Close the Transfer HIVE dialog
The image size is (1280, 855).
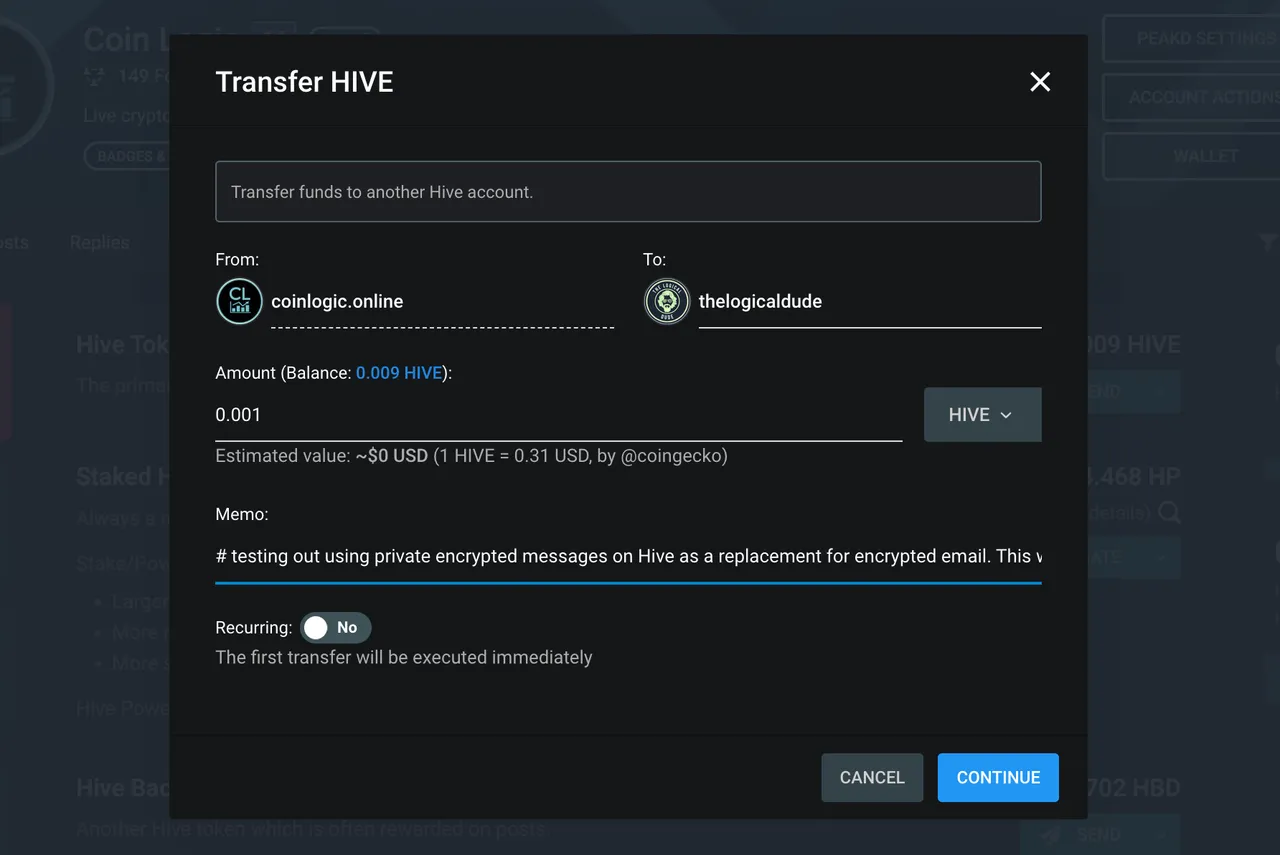pyautogui.click(x=1040, y=82)
